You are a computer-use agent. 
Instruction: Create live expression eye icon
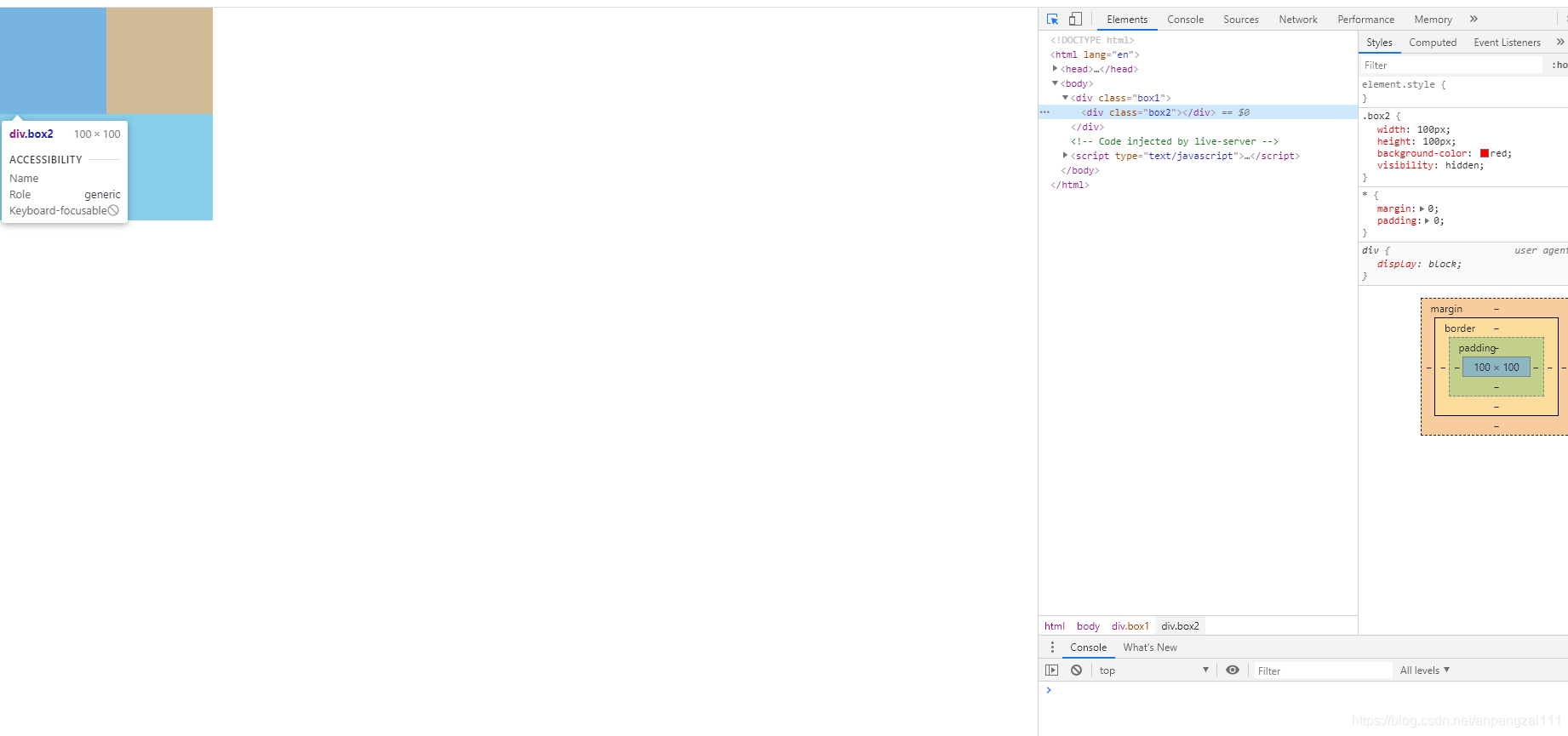pyautogui.click(x=1233, y=670)
